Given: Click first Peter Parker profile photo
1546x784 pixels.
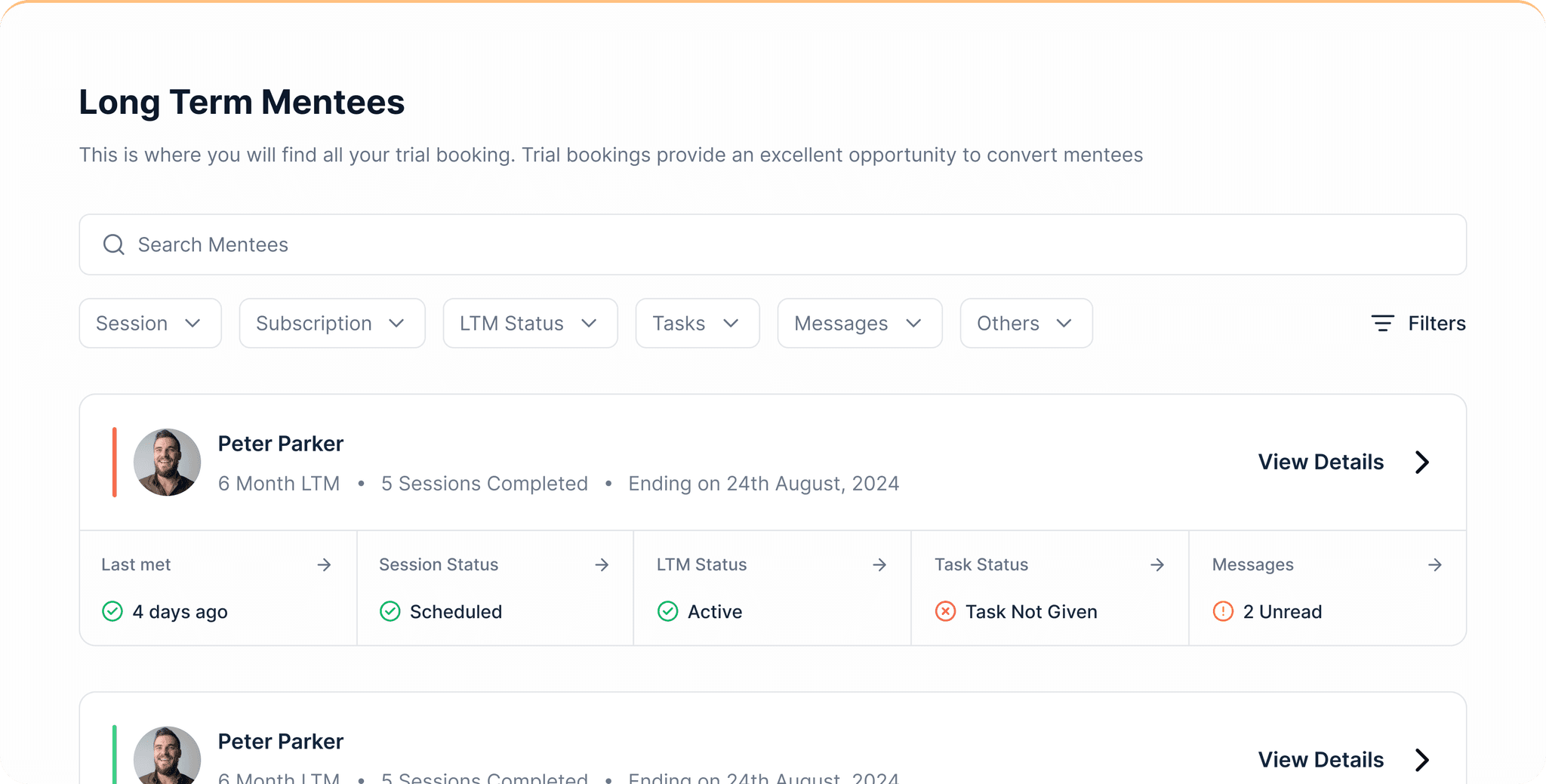Looking at the screenshot, I should coord(167,462).
